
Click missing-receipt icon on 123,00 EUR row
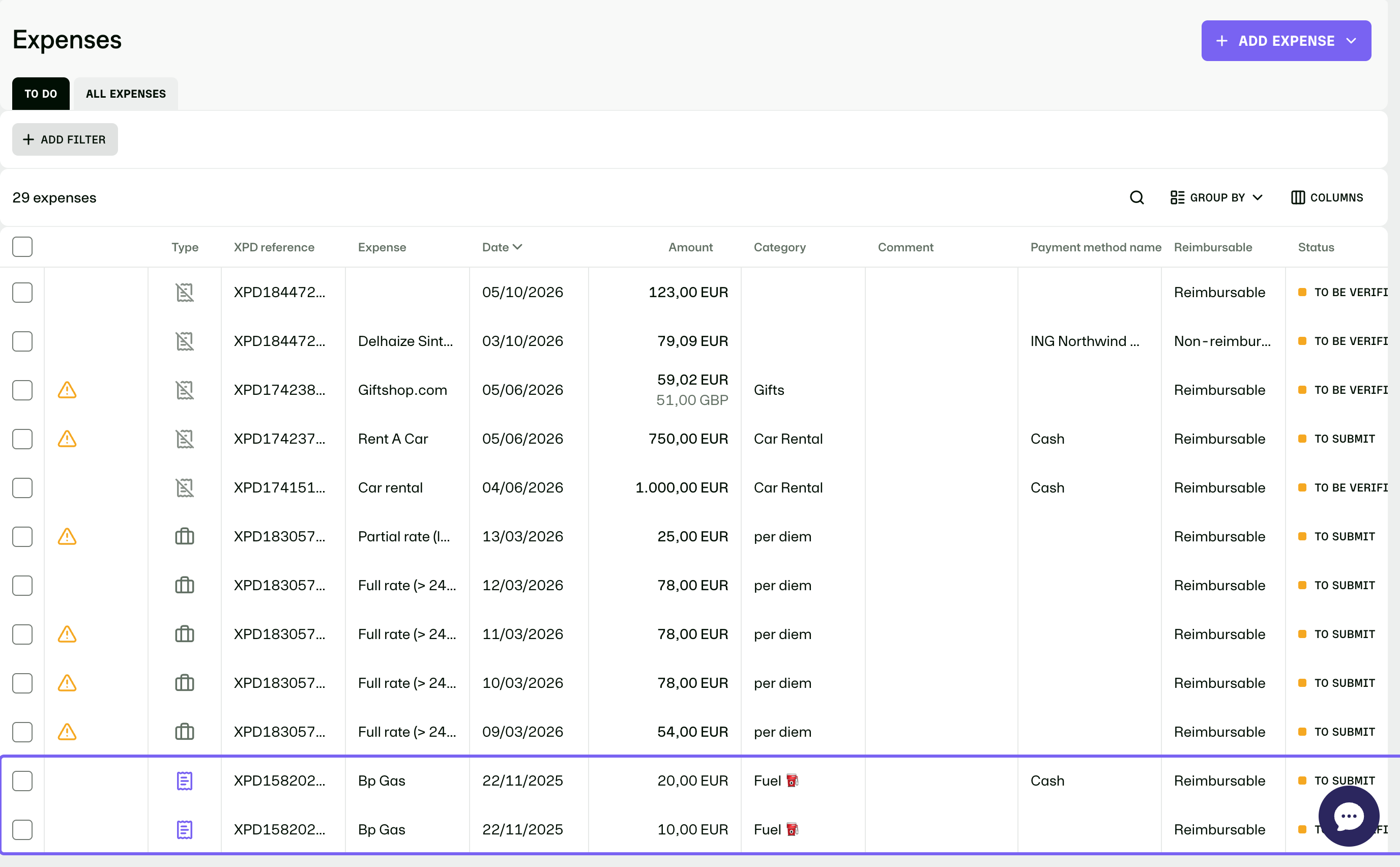[185, 293]
